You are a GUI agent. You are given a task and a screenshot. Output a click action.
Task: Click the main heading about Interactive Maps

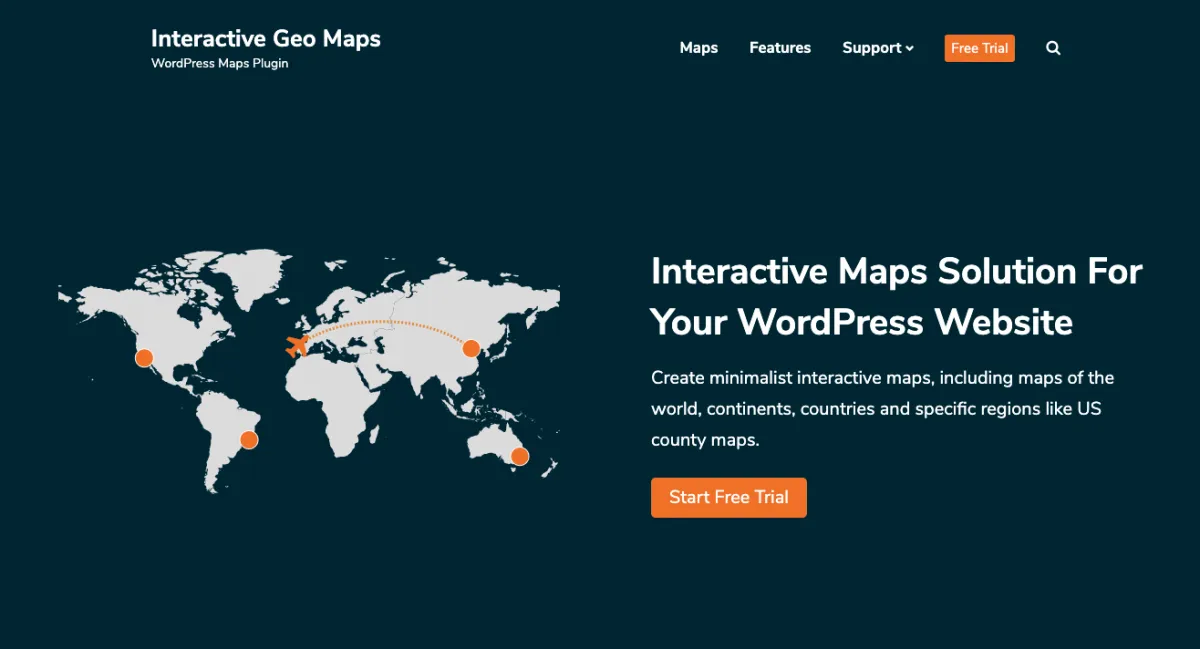click(x=895, y=296)
